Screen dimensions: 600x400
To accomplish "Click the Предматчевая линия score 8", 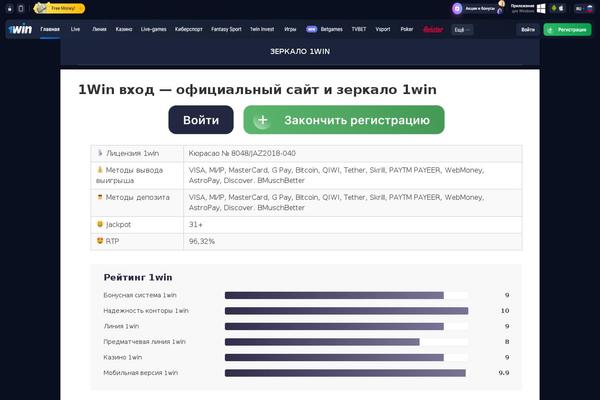I will tap(507, 342).
